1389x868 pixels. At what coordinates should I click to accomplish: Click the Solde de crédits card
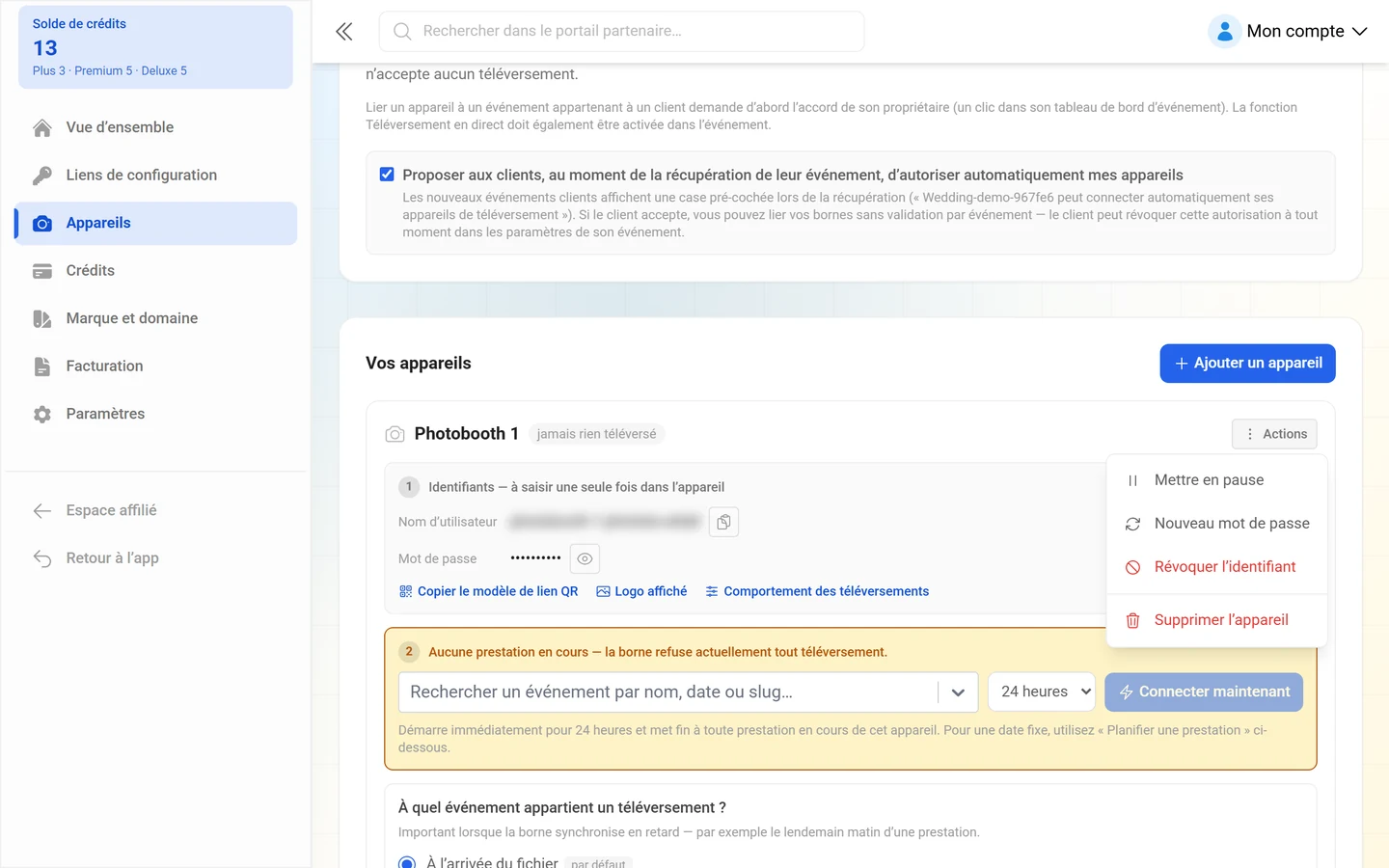click(155, 47)
